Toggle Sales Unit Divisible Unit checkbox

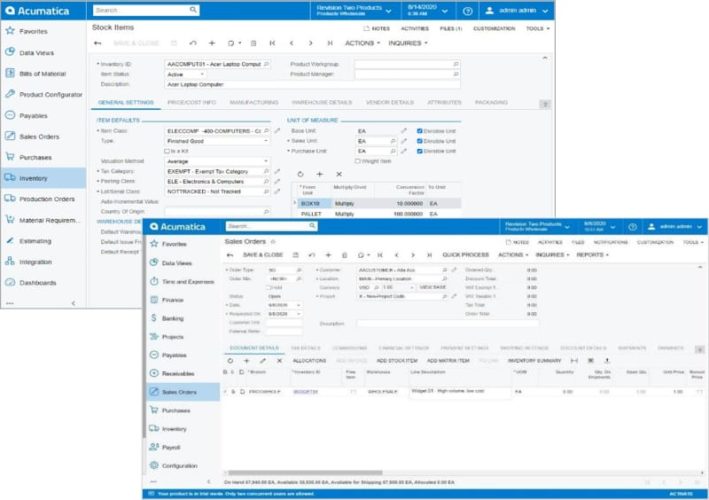(x=420, y=141)
